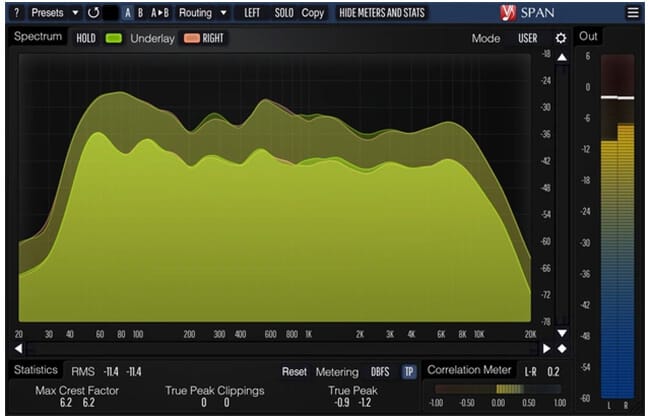Click the 20K frequency axis label
The image size is (650, 418).
point(530,334)
